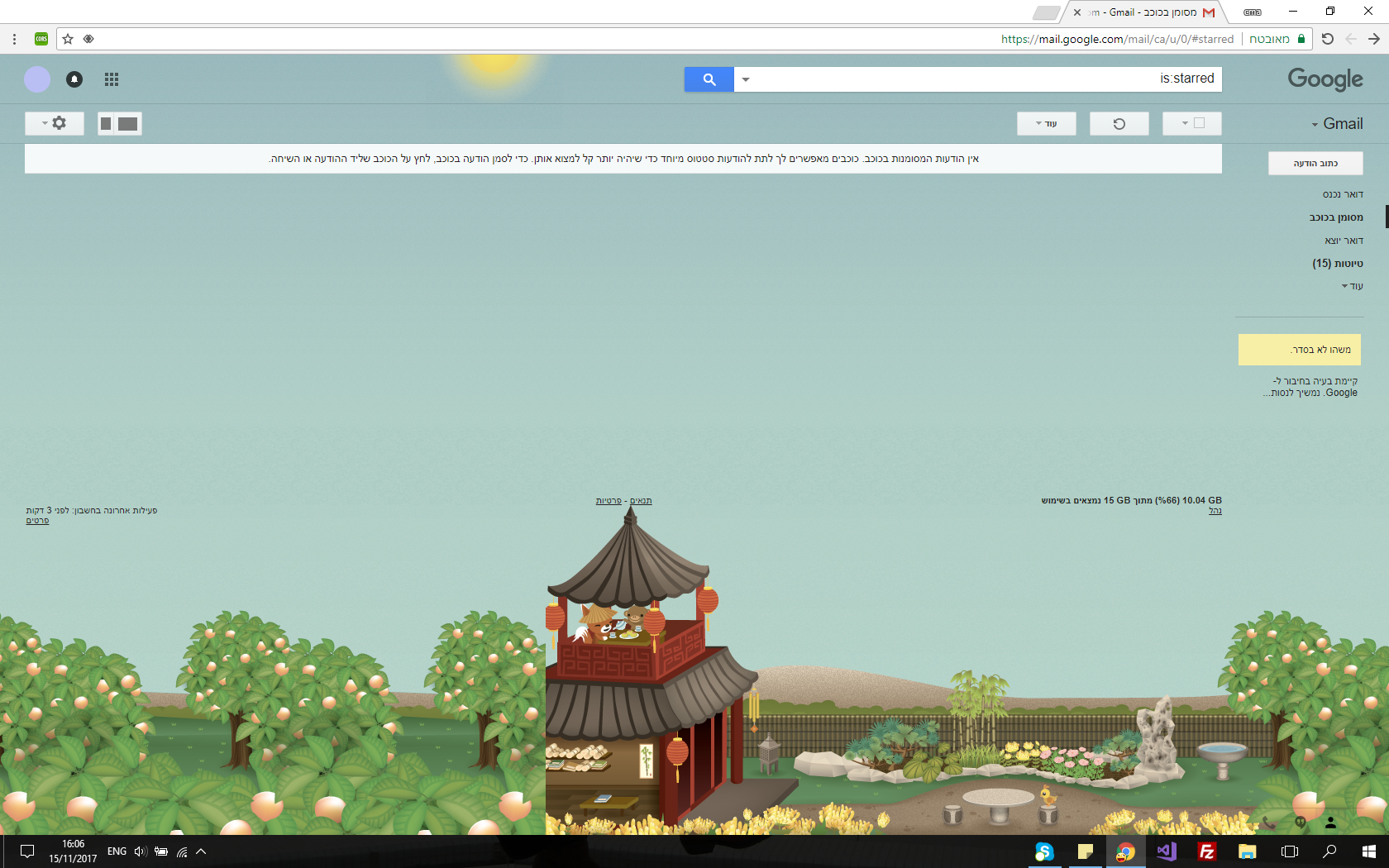Open Chrome's three-dot menu
This screenshot has height=868, width=1389.
[15, 39]
